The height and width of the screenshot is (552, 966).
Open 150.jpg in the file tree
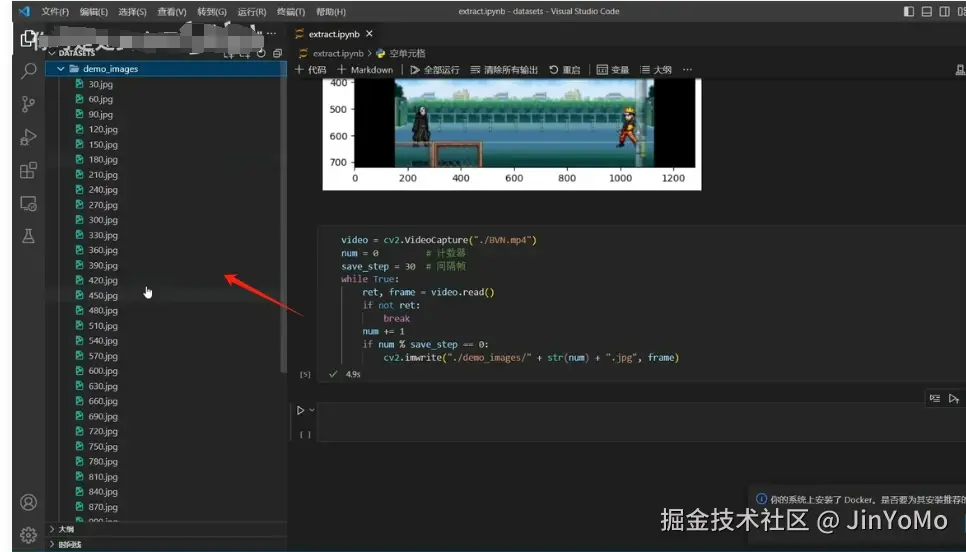coord(103,144)
